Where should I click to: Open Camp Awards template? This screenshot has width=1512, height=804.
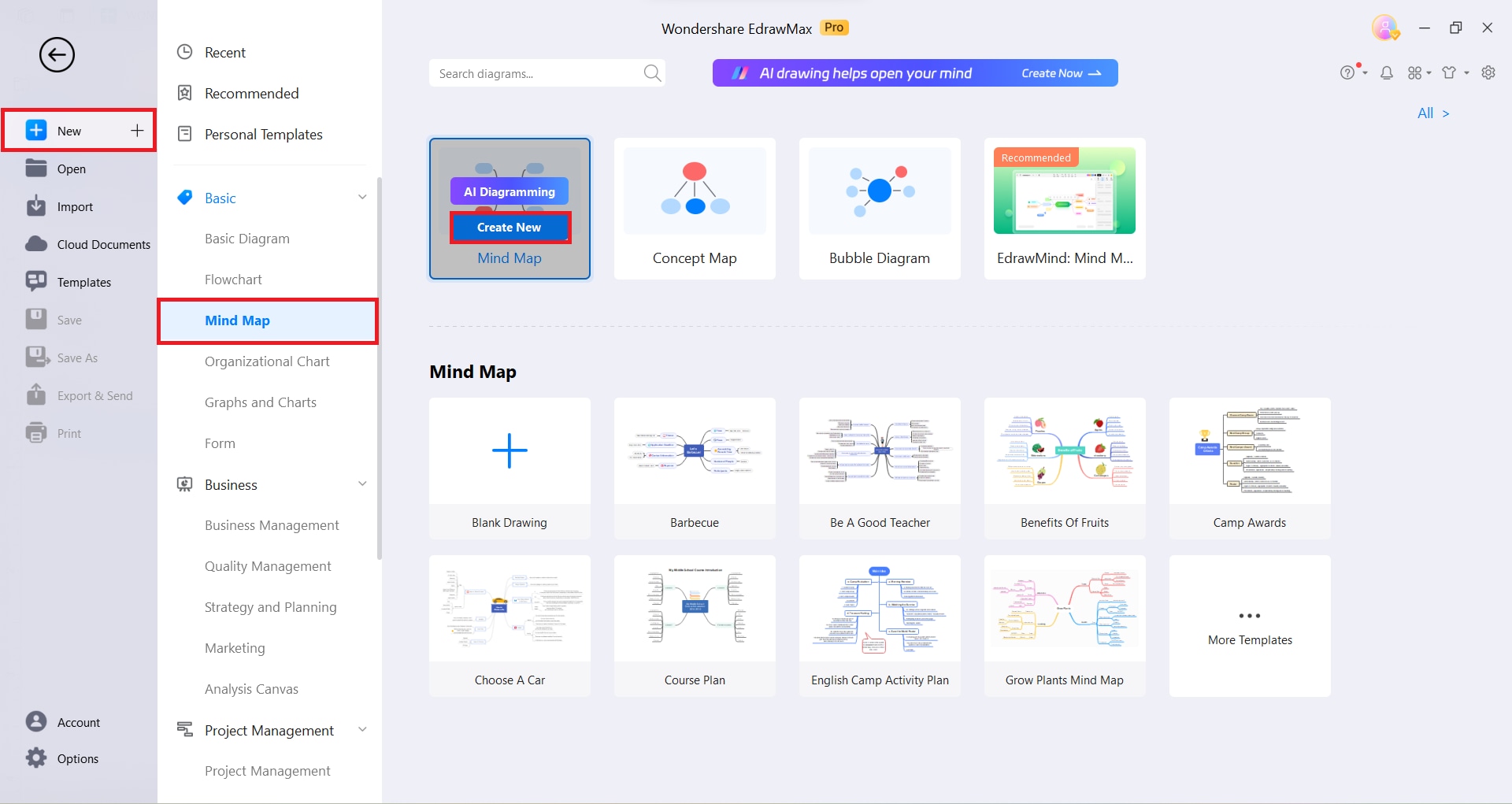[x=1250, y=469]
